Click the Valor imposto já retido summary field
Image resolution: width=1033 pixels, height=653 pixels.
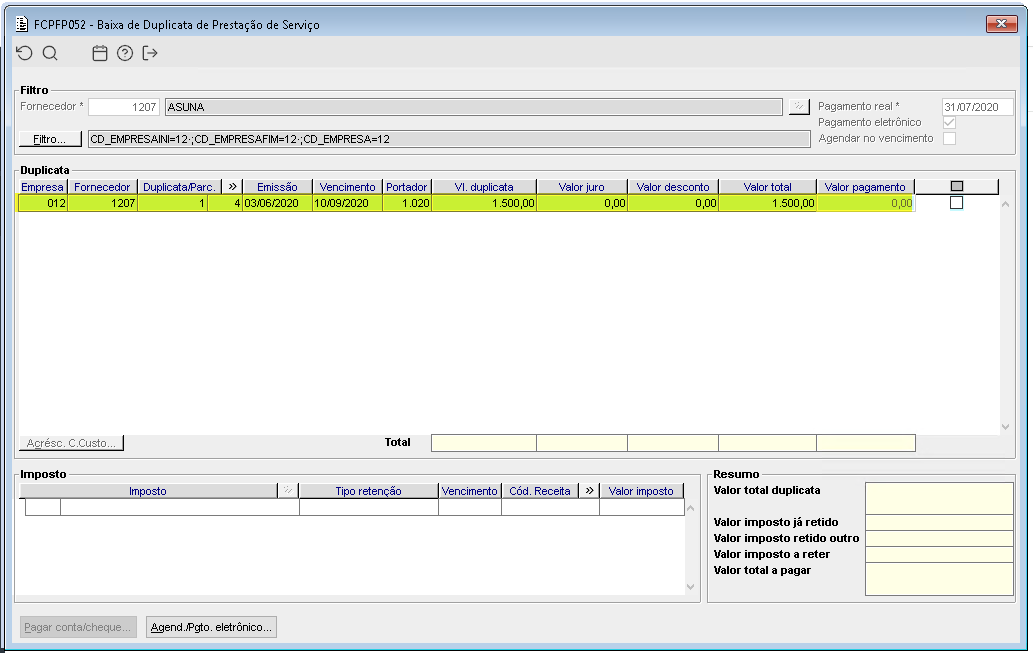pyautogui.click(x=939, y=523)
